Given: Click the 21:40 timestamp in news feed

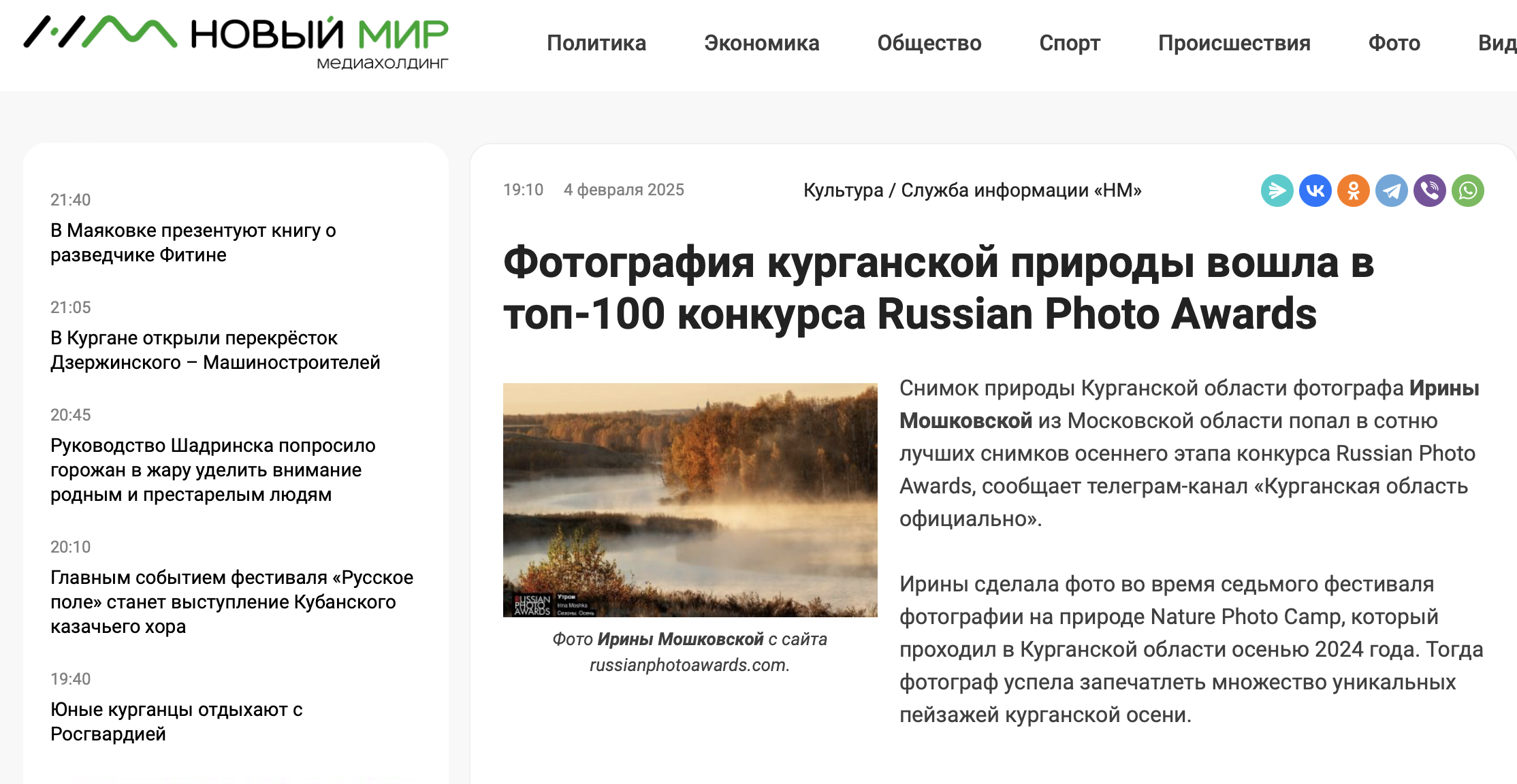Looking at the screenshot, I should coord(70,199).
